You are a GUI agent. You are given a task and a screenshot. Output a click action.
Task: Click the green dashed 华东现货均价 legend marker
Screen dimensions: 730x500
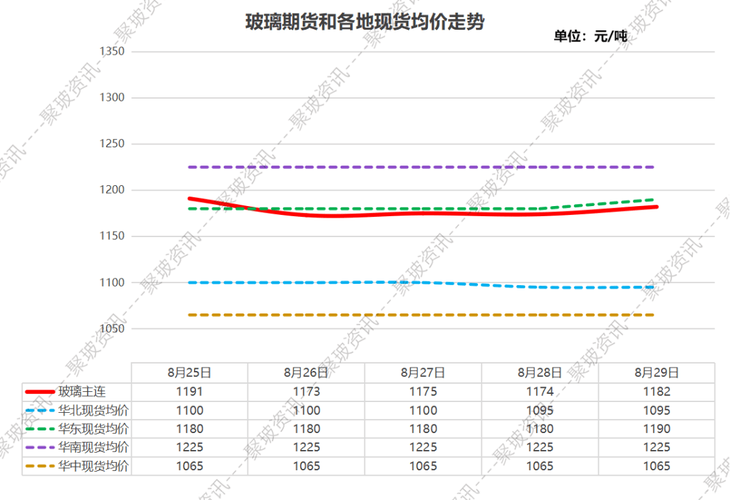pos(38,429)
